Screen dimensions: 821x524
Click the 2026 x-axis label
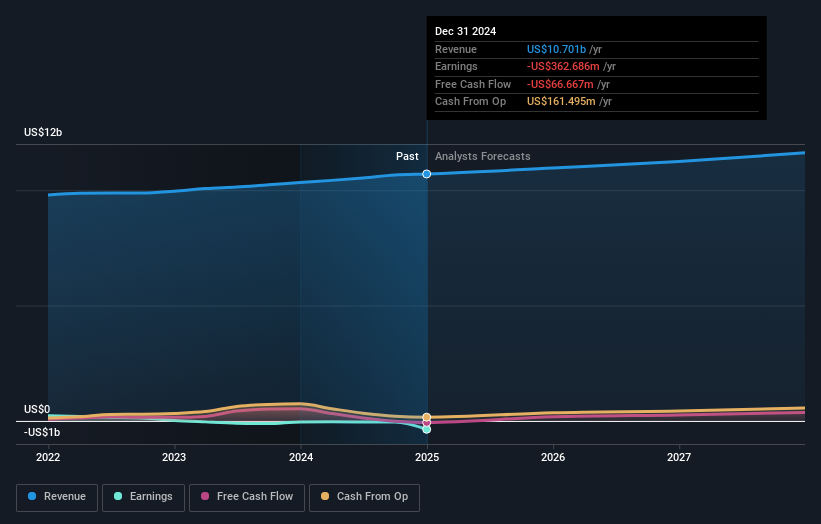tap(553, 457)
